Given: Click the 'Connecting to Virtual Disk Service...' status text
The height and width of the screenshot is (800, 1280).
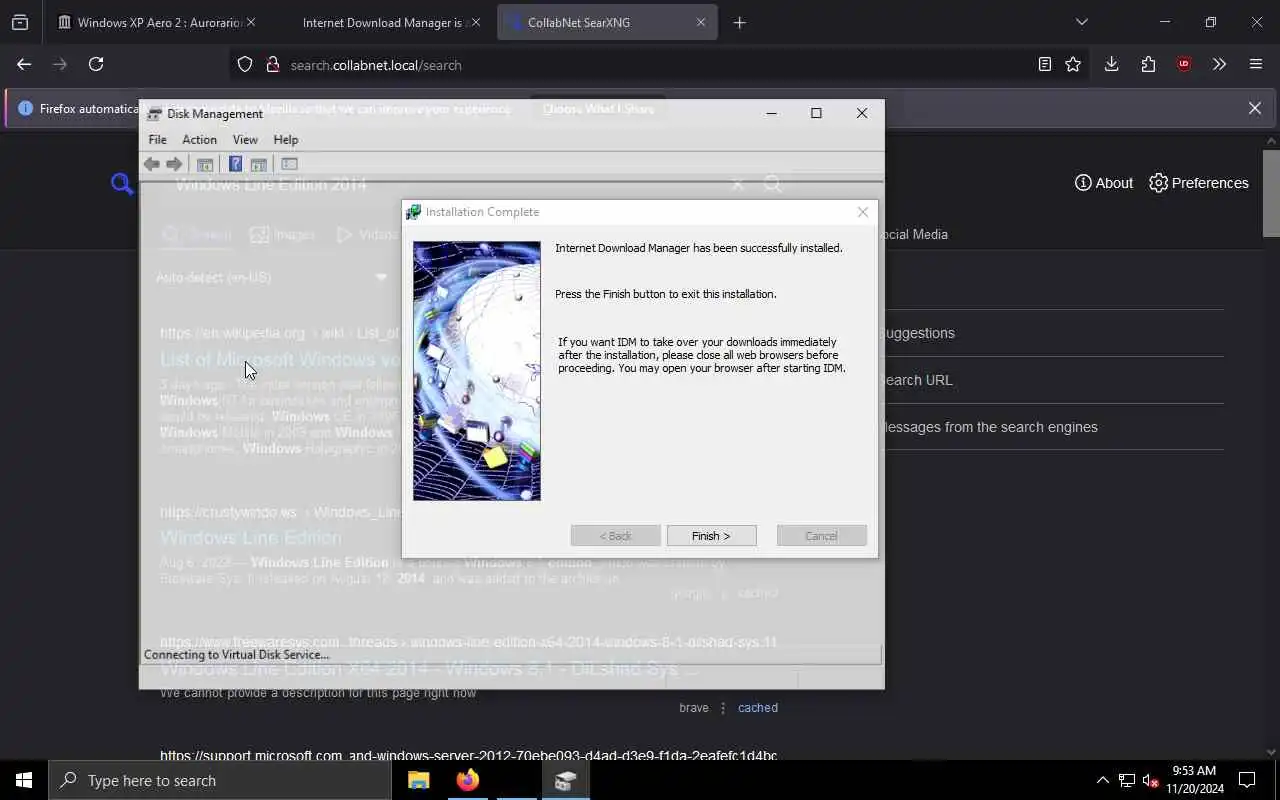Looking at the screenshot, I should (236, 655).
